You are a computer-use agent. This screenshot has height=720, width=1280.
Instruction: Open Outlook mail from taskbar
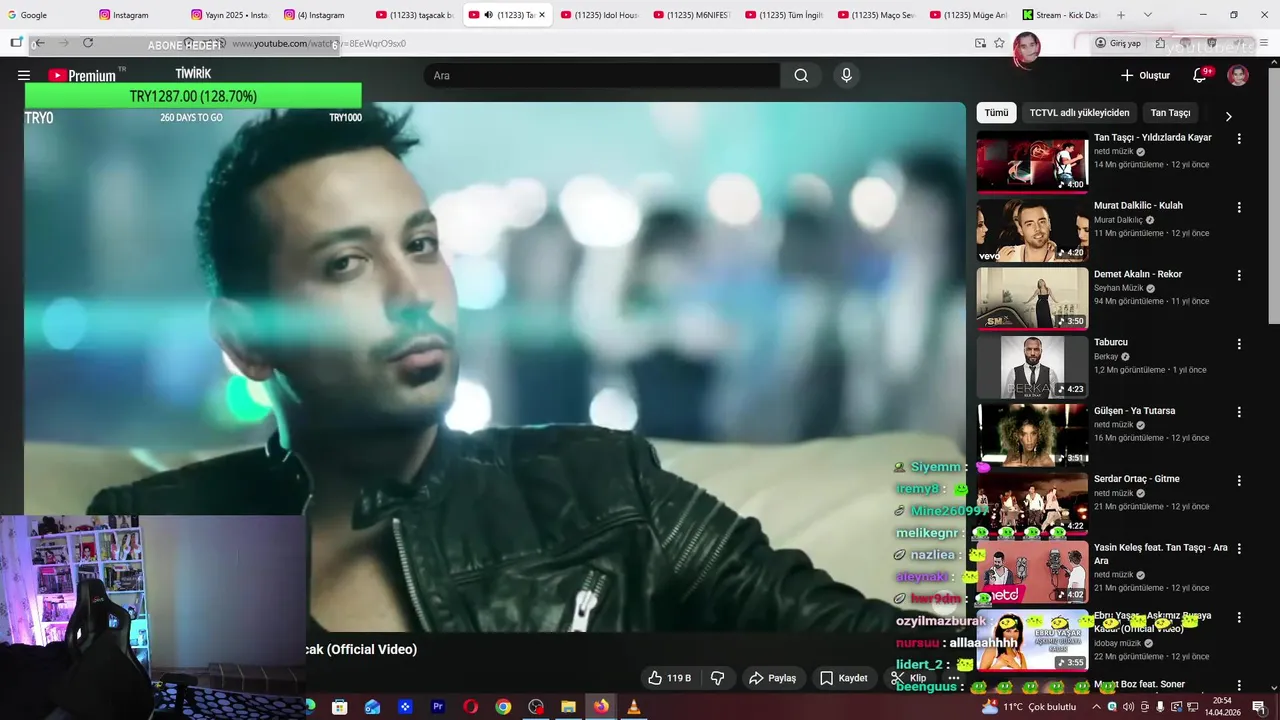372,706
